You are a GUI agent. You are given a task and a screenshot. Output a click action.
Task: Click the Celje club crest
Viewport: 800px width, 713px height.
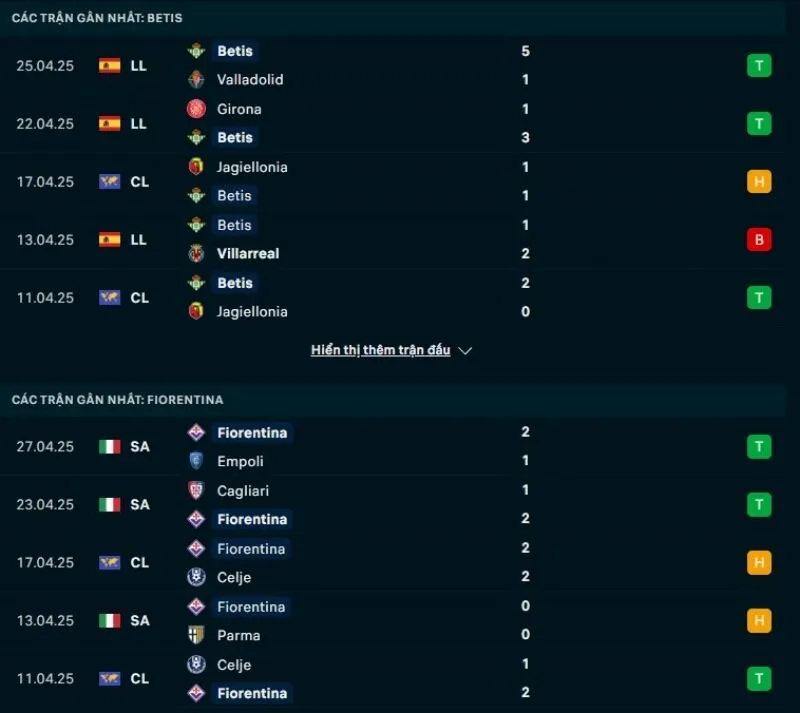tap(196, 577)
